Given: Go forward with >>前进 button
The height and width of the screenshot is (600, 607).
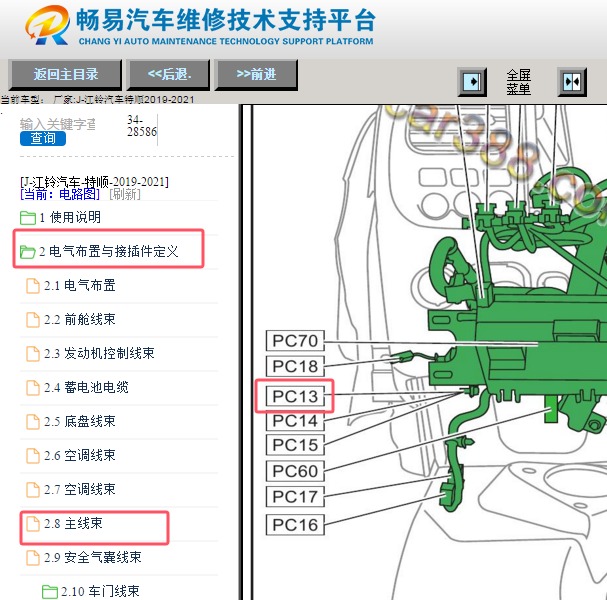Looking at the screenshot, I should [x=256, y=74].
